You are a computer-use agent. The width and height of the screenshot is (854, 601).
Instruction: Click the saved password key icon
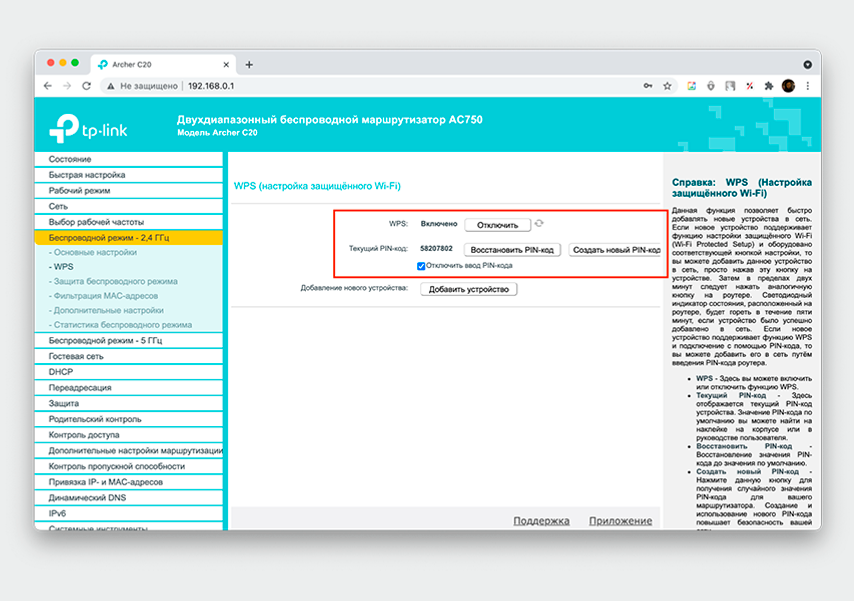pyautogui.click(x=648, y=86)
